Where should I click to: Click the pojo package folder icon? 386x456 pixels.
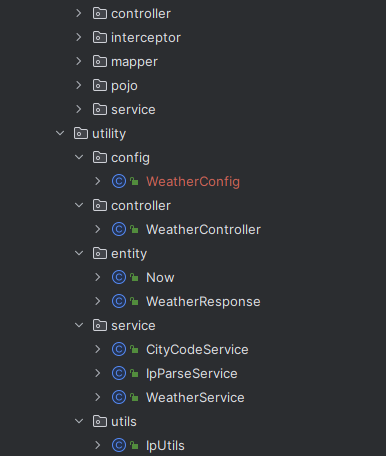tap(100, 85)
